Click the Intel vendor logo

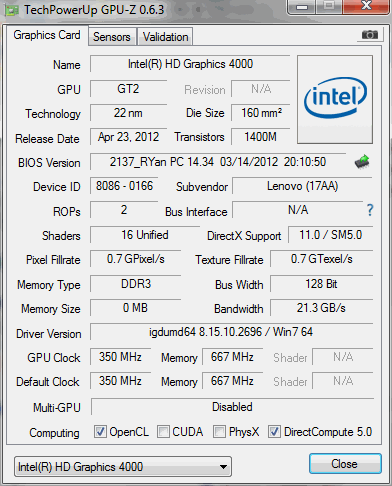point(335,99)
